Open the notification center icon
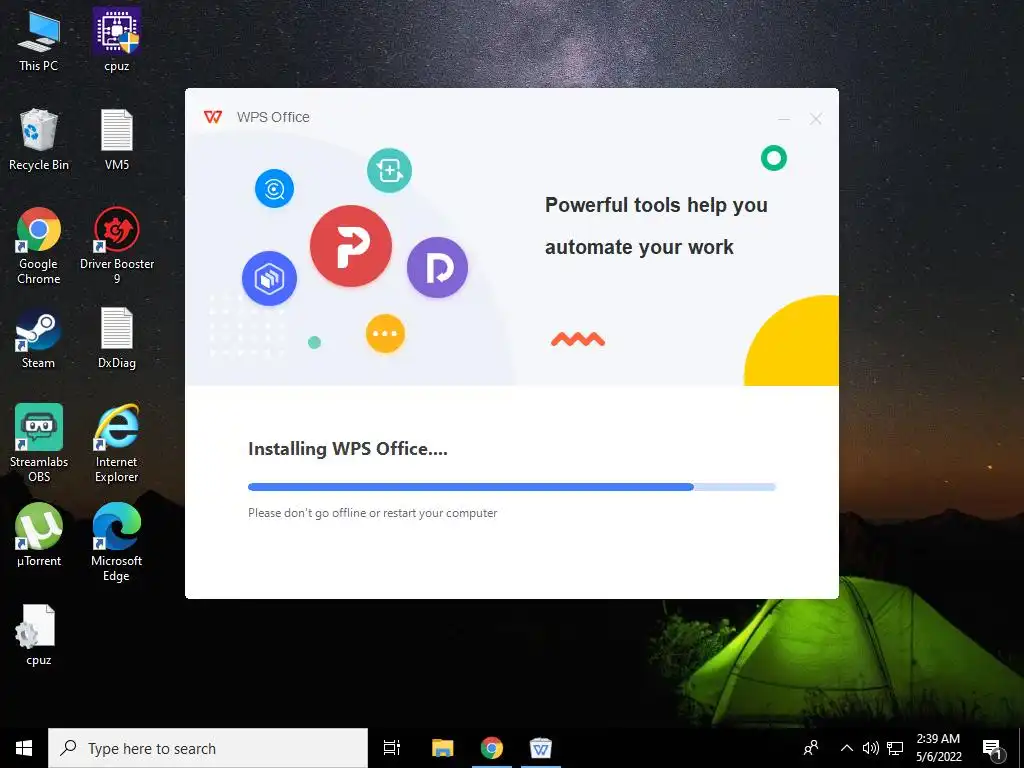Image resolution: width=1024 pixels, height=768 pixels. tap(993, 750)
